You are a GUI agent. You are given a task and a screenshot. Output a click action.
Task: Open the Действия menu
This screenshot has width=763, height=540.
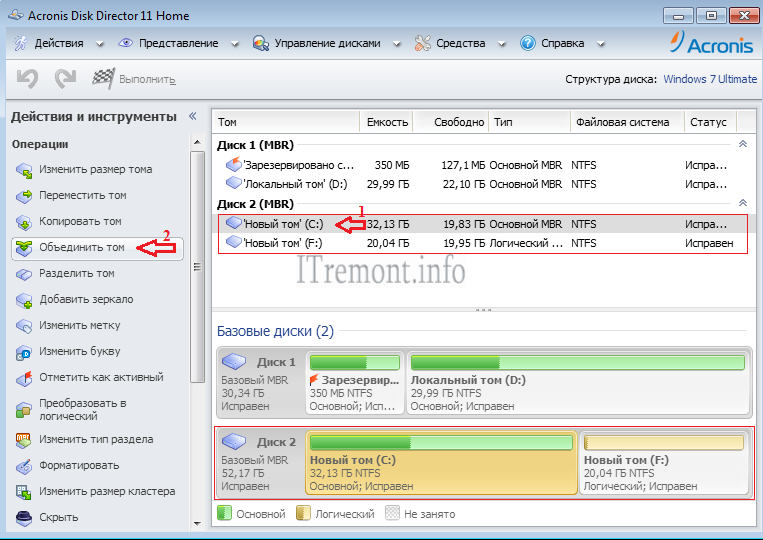tap(59, 43)
